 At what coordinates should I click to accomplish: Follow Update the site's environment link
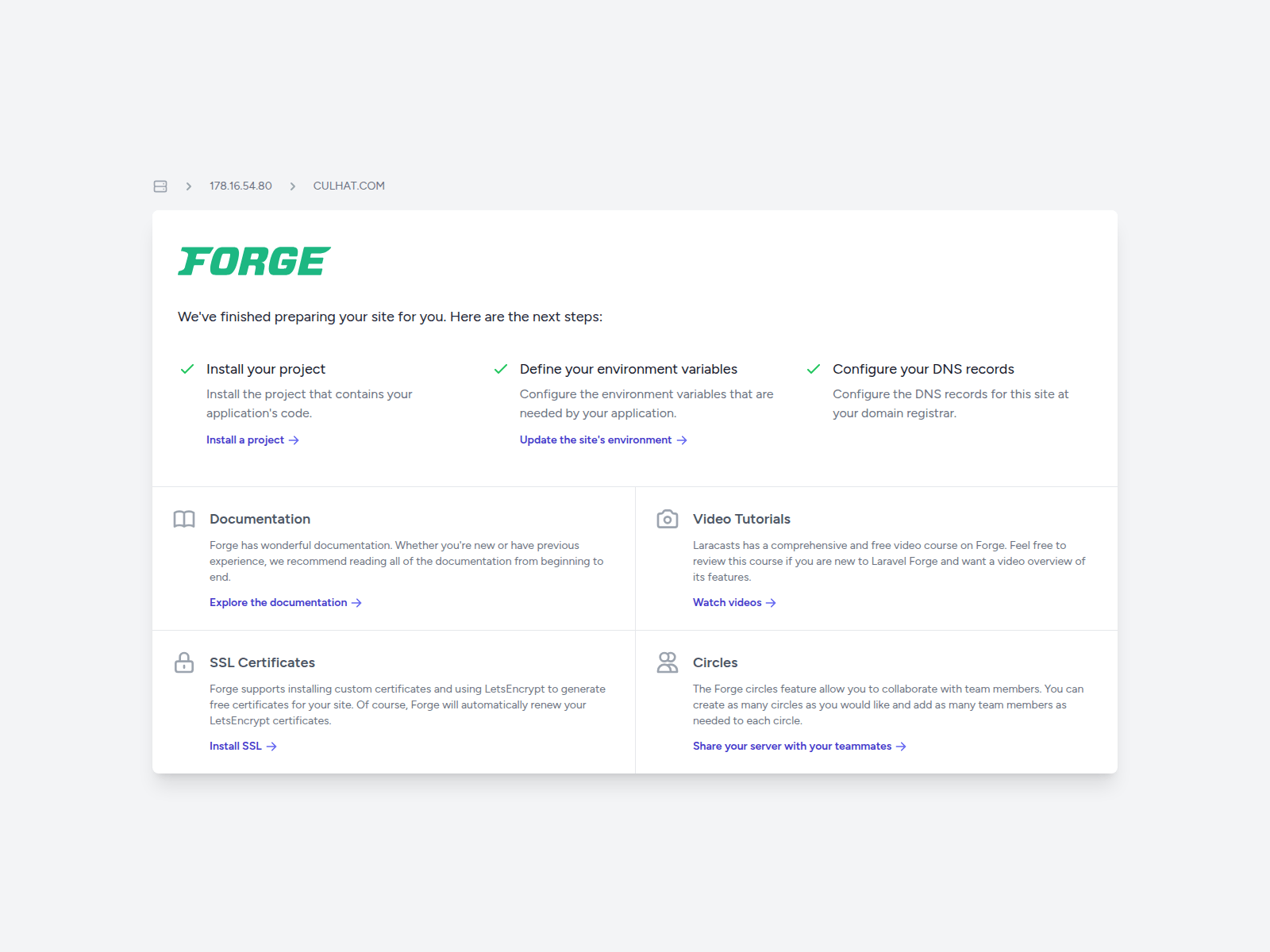tap(603, 440)
